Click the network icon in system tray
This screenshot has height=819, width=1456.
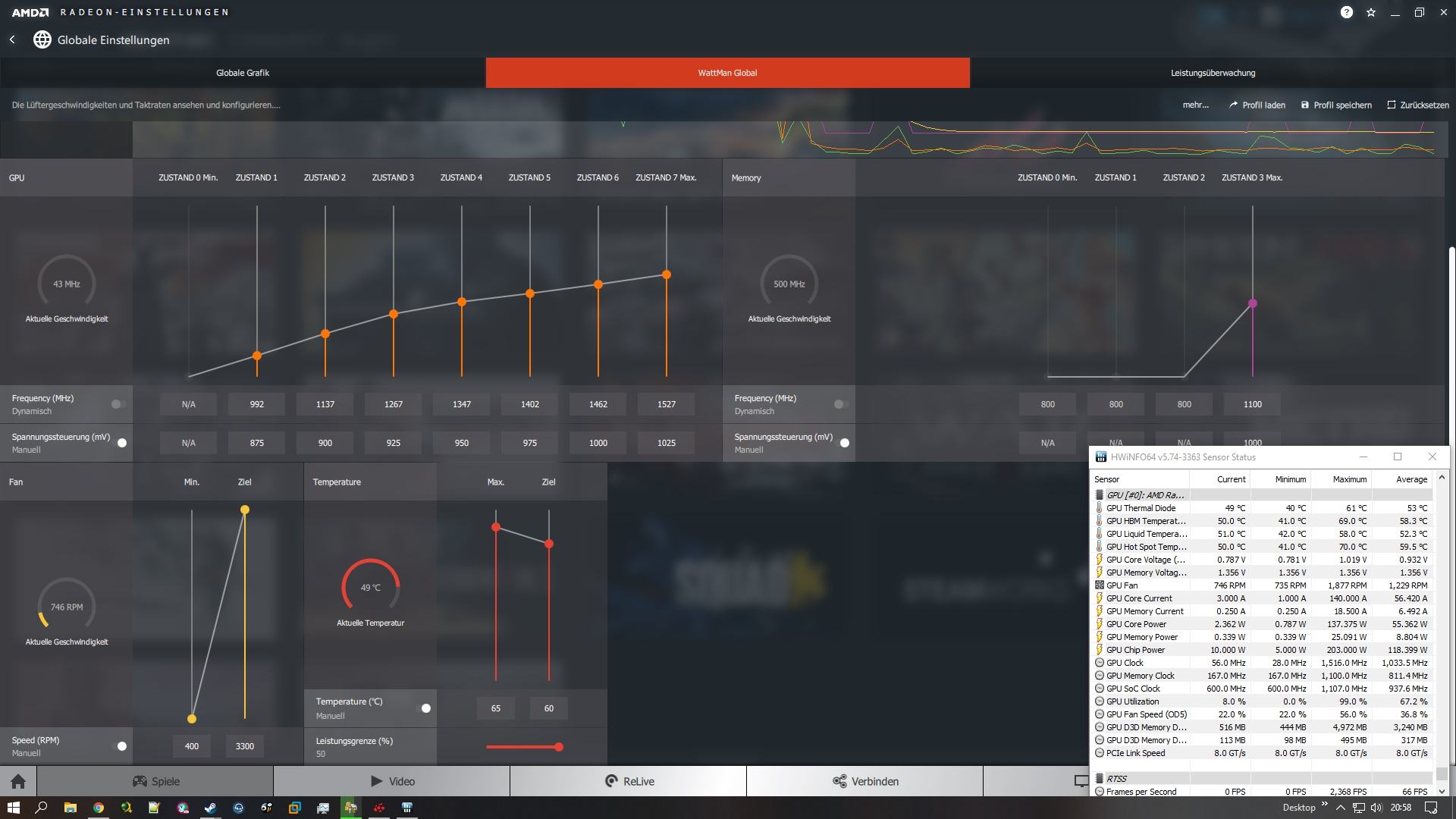[1359, 808]
